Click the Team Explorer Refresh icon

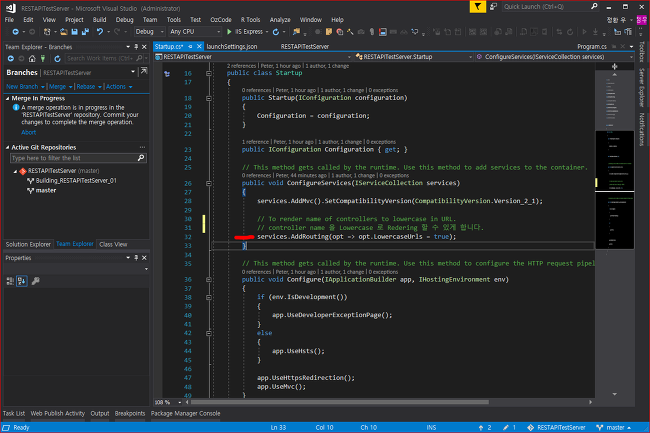point(57,58)
